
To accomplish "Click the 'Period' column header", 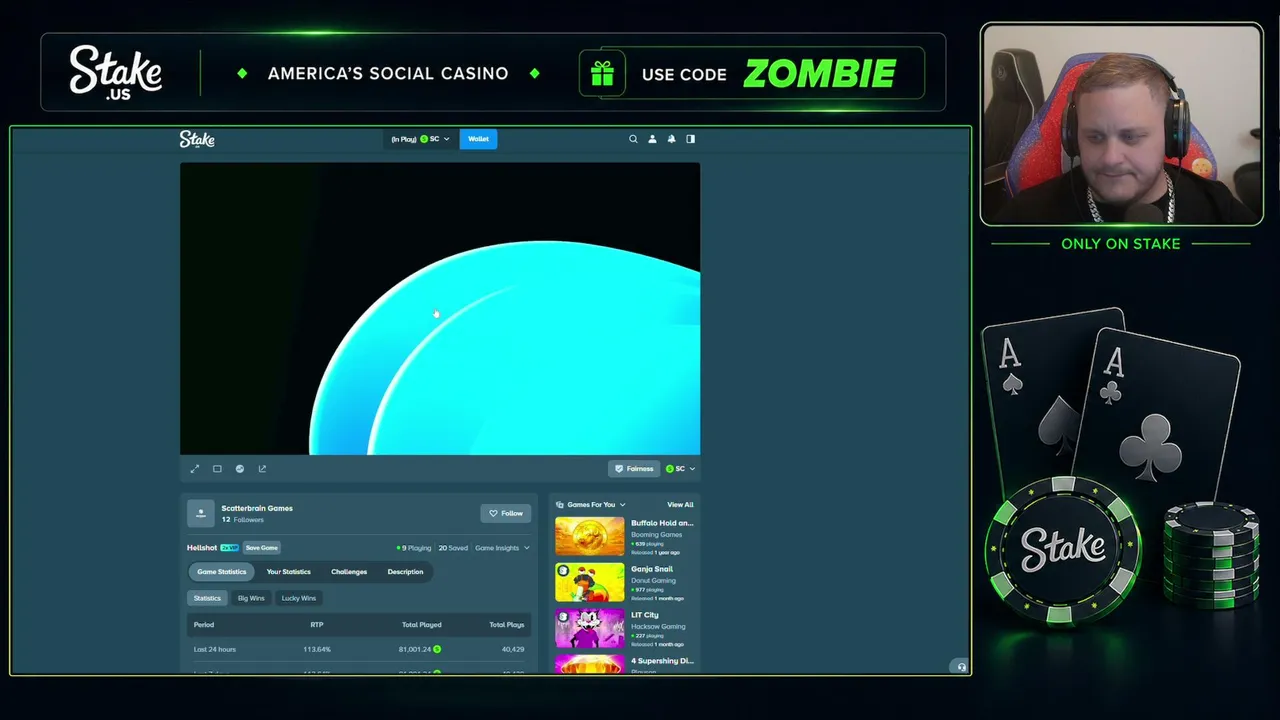I will 204,625.
